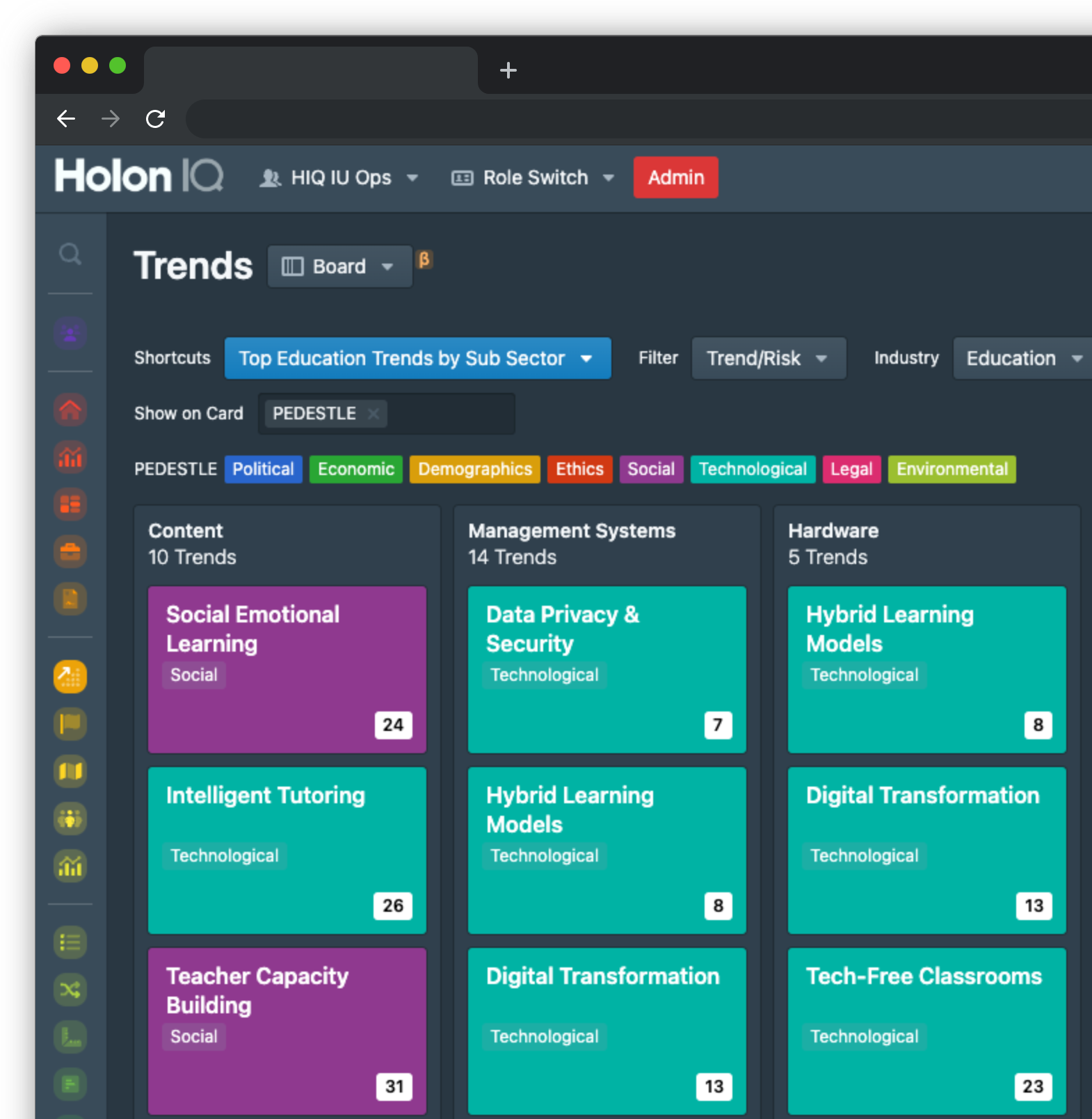The image size is (1092, 1119).
Task: Open Hybrid Learning Models card in Management Systems
Action: [x=607, y=851]
